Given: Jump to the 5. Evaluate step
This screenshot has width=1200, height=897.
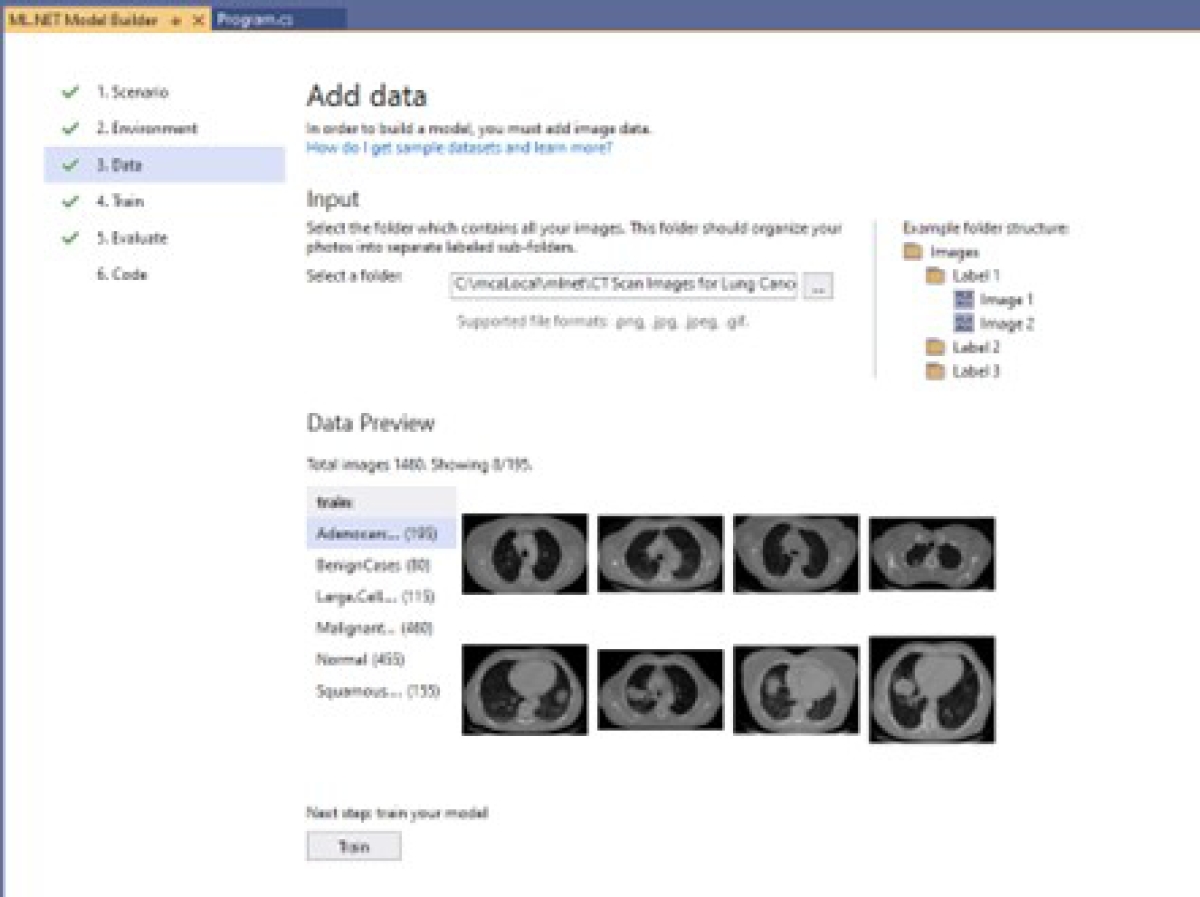Looking at the screenshot, I should (x=132, y=238).
